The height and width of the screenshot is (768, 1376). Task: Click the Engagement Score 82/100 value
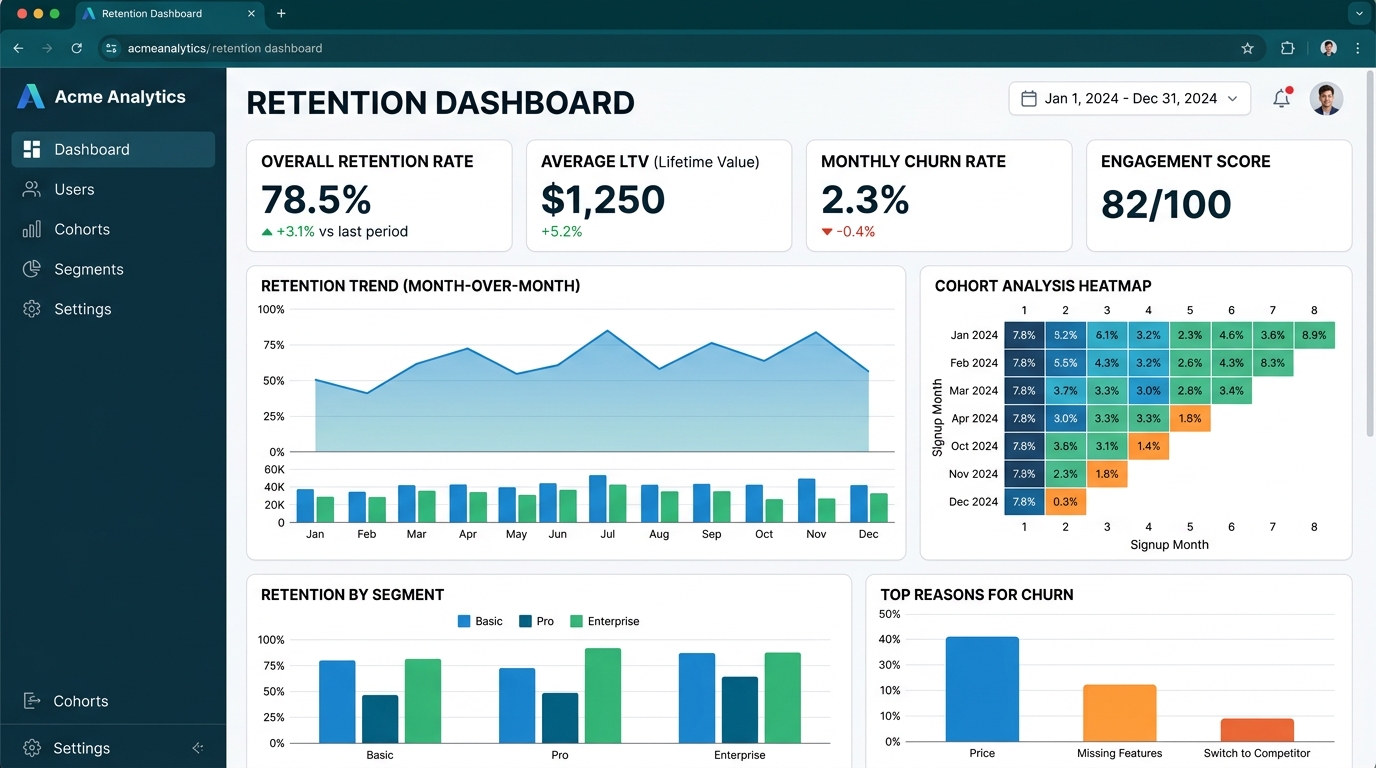(1166, 204)
